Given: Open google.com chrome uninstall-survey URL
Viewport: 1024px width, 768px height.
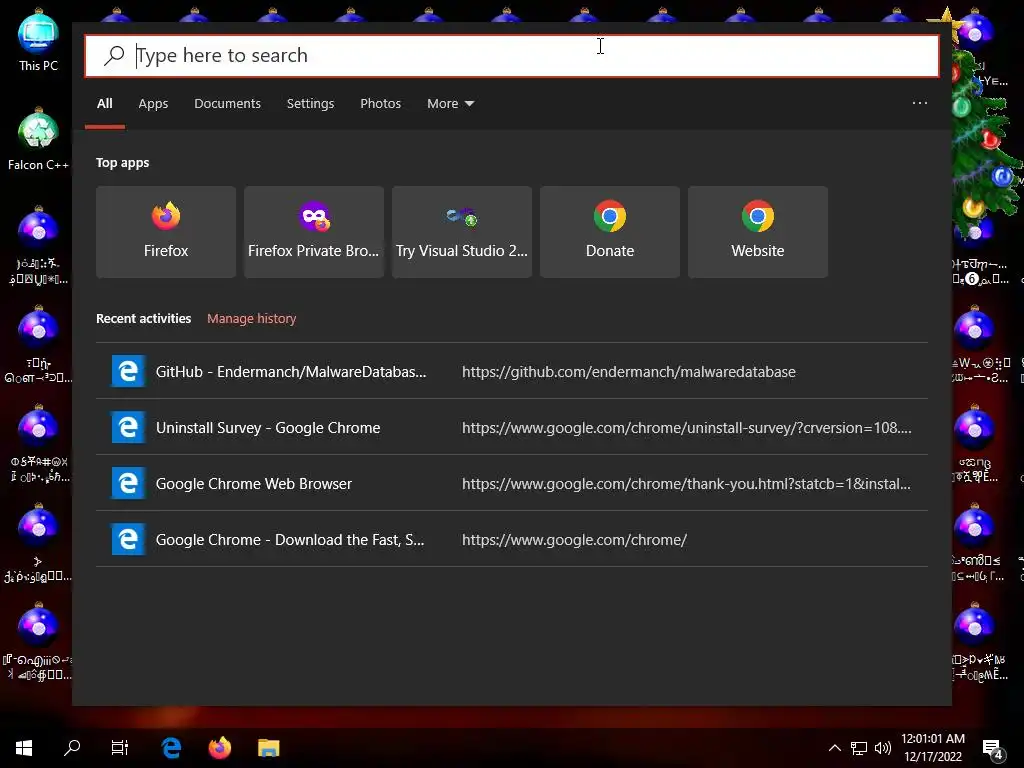Looking at the screenshot, I should (686, 428).
